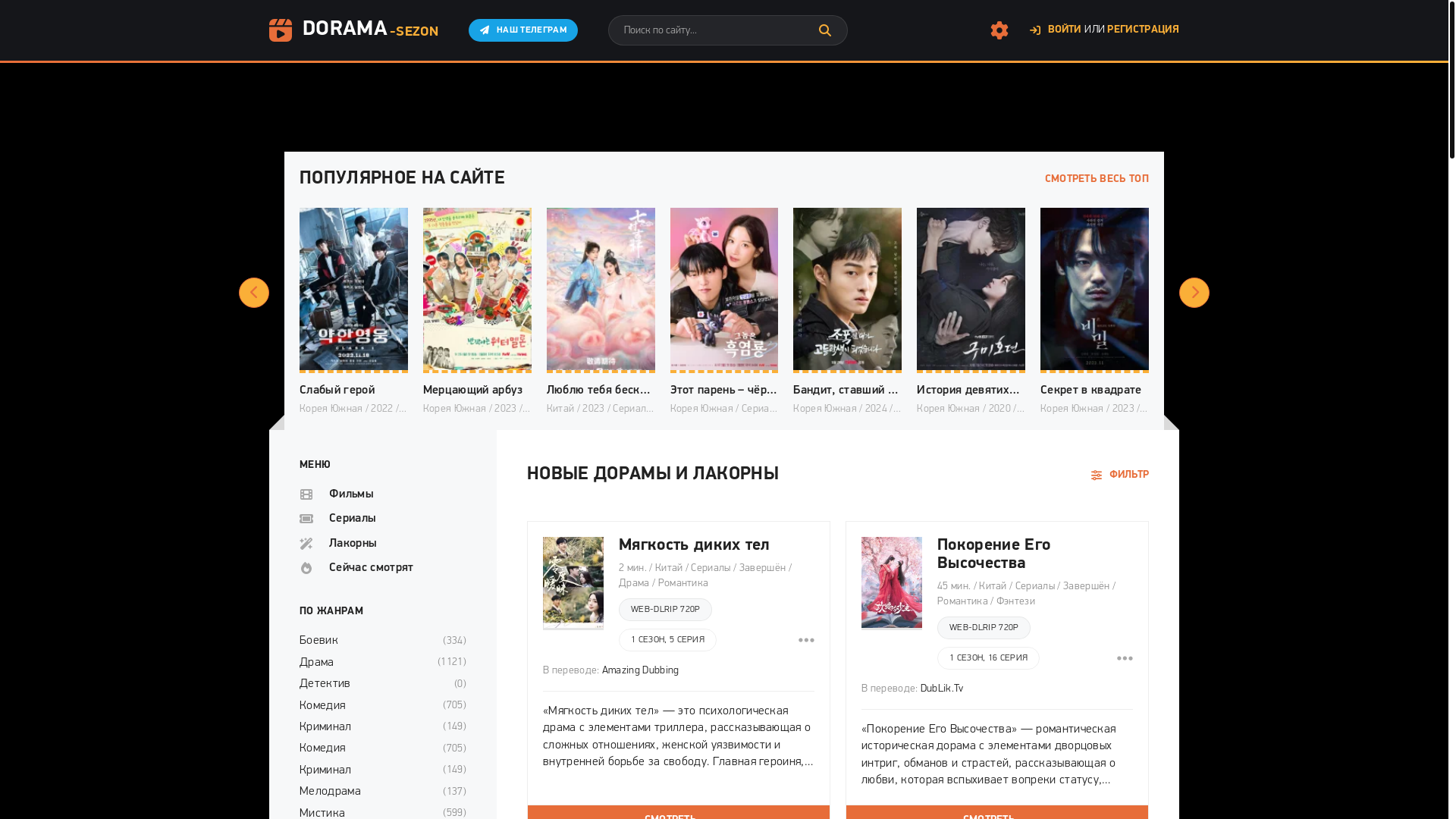Open the Сериалы menu item

(x=353, y=519)
